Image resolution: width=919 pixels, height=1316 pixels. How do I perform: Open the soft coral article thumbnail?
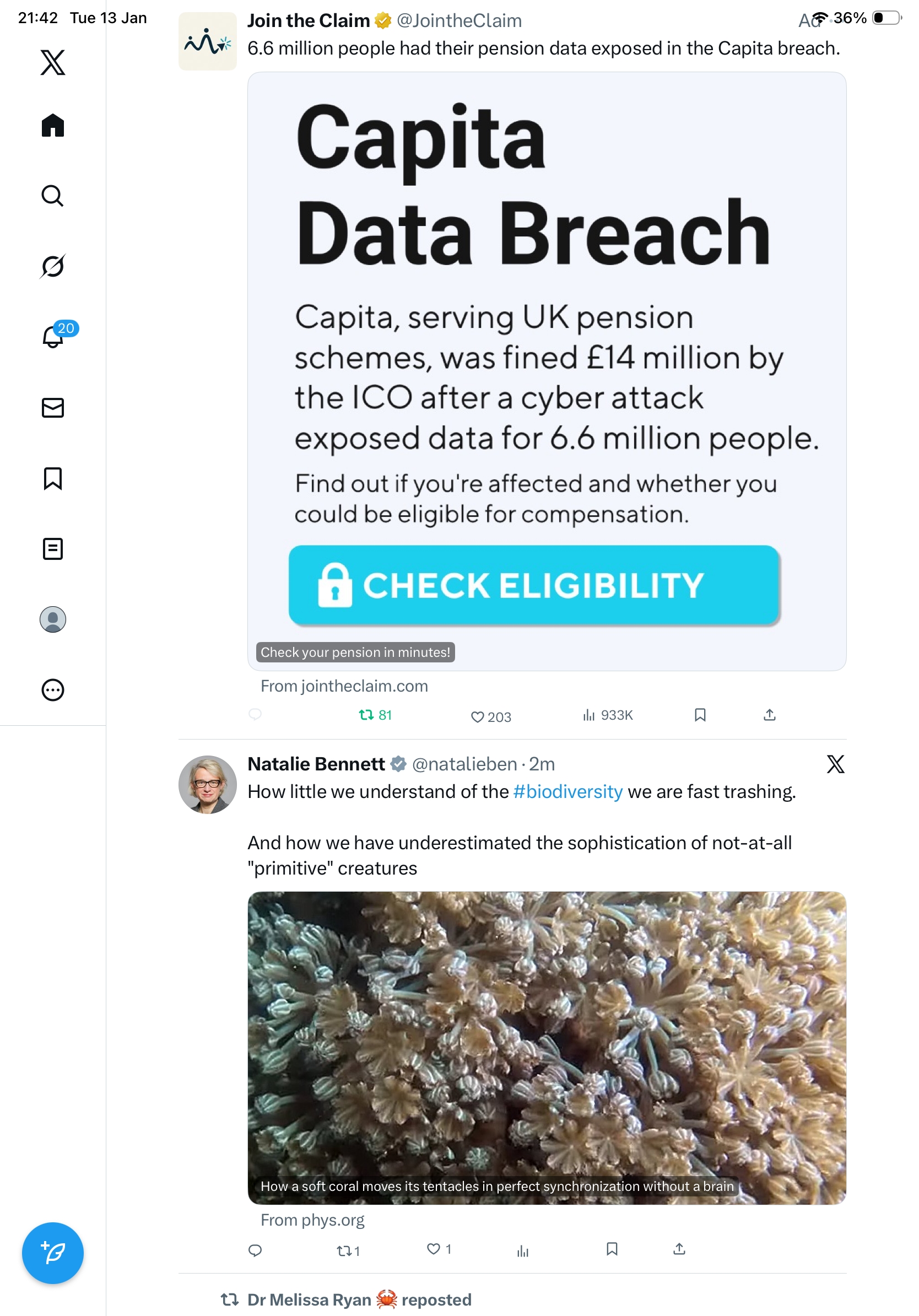pos(547,1047)
